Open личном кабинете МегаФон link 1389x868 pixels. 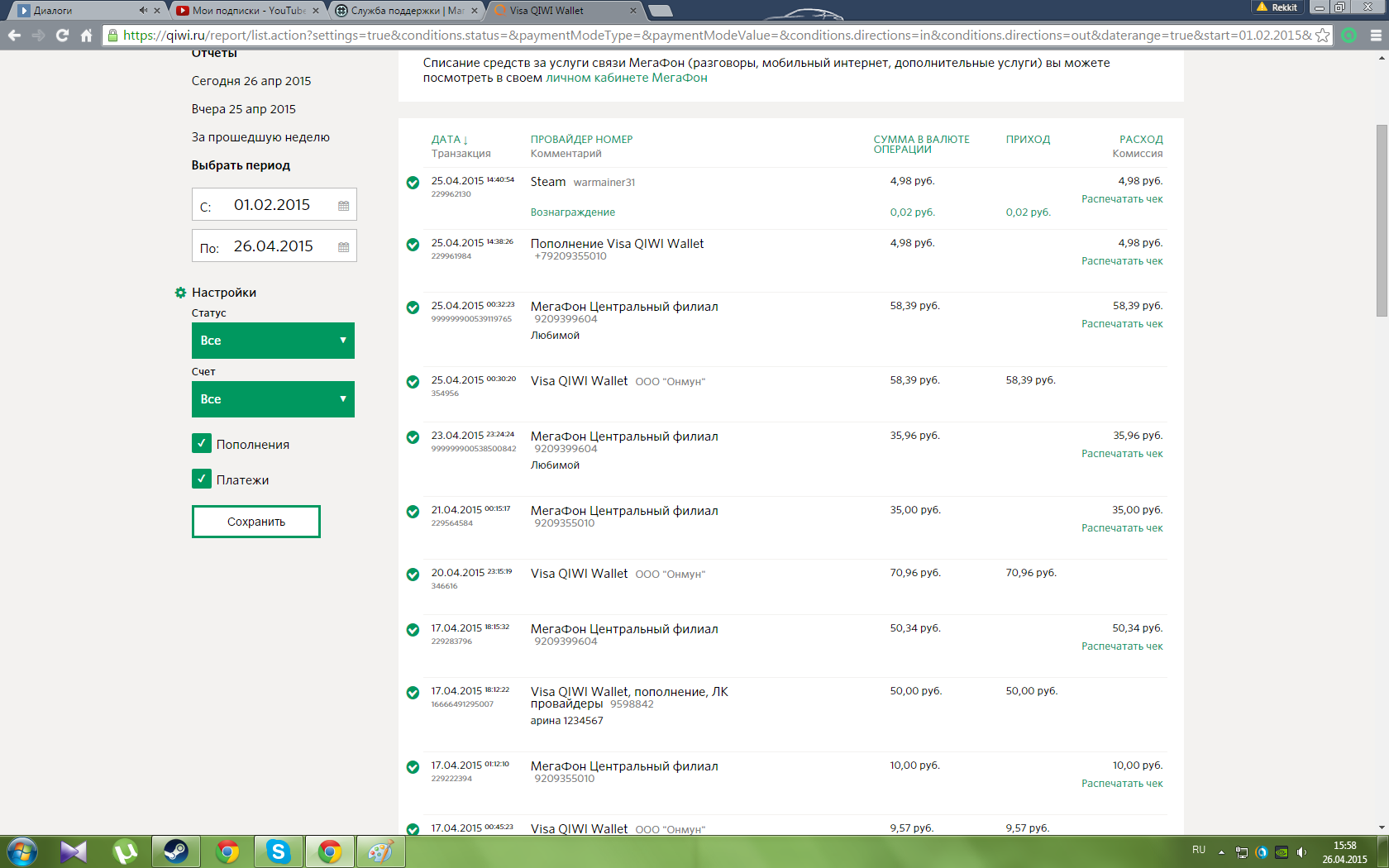[x=627, y=78]
